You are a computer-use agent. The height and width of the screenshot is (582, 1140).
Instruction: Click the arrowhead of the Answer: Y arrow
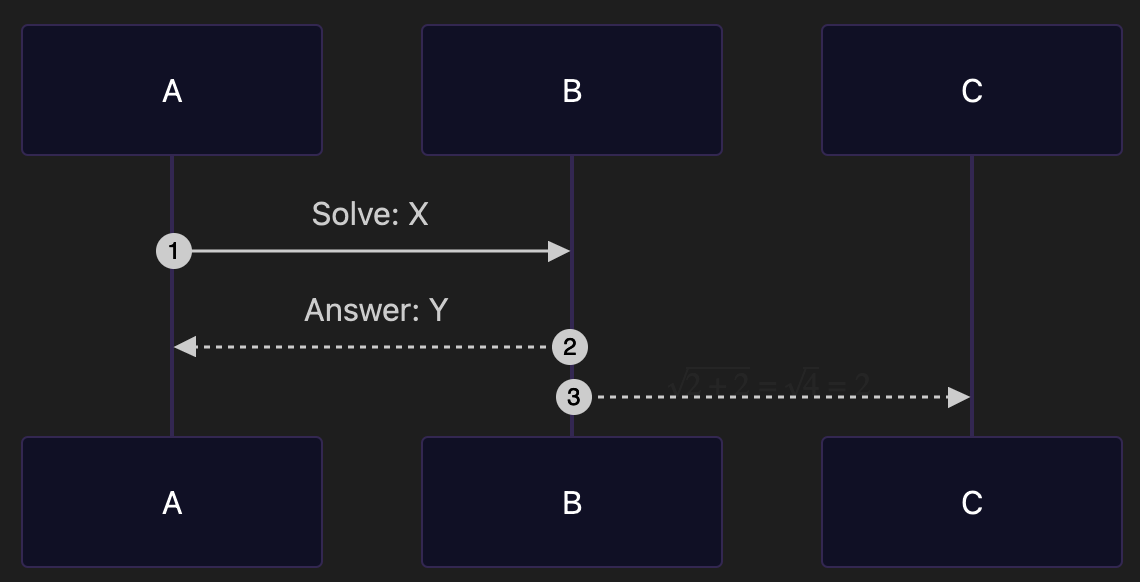pyautogui.click(x=184, y=347)
